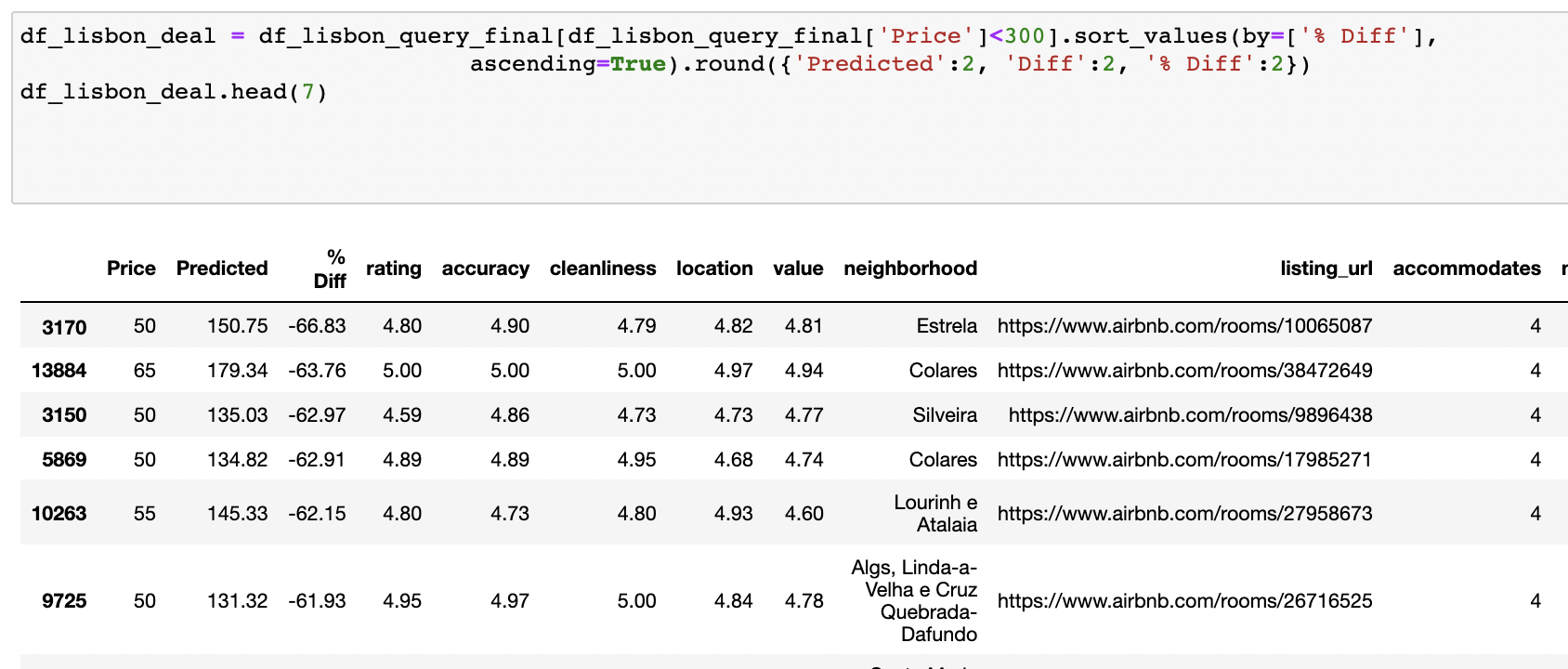The height and width of the screenshot is (669, 1568).
Task: Click rating 4.59 in row 3150
Action: click(402, 415)
